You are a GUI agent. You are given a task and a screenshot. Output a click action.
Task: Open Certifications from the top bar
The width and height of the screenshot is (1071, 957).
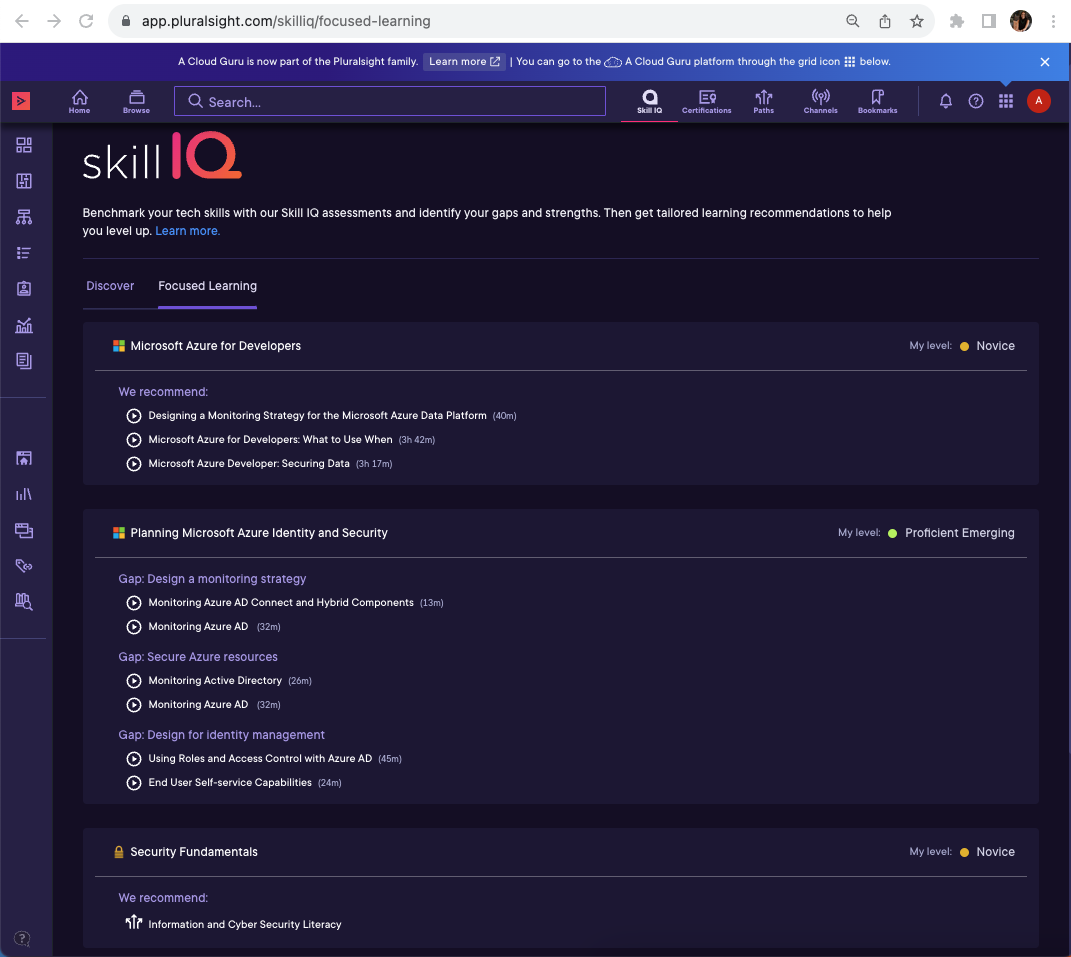pos(706,102)
